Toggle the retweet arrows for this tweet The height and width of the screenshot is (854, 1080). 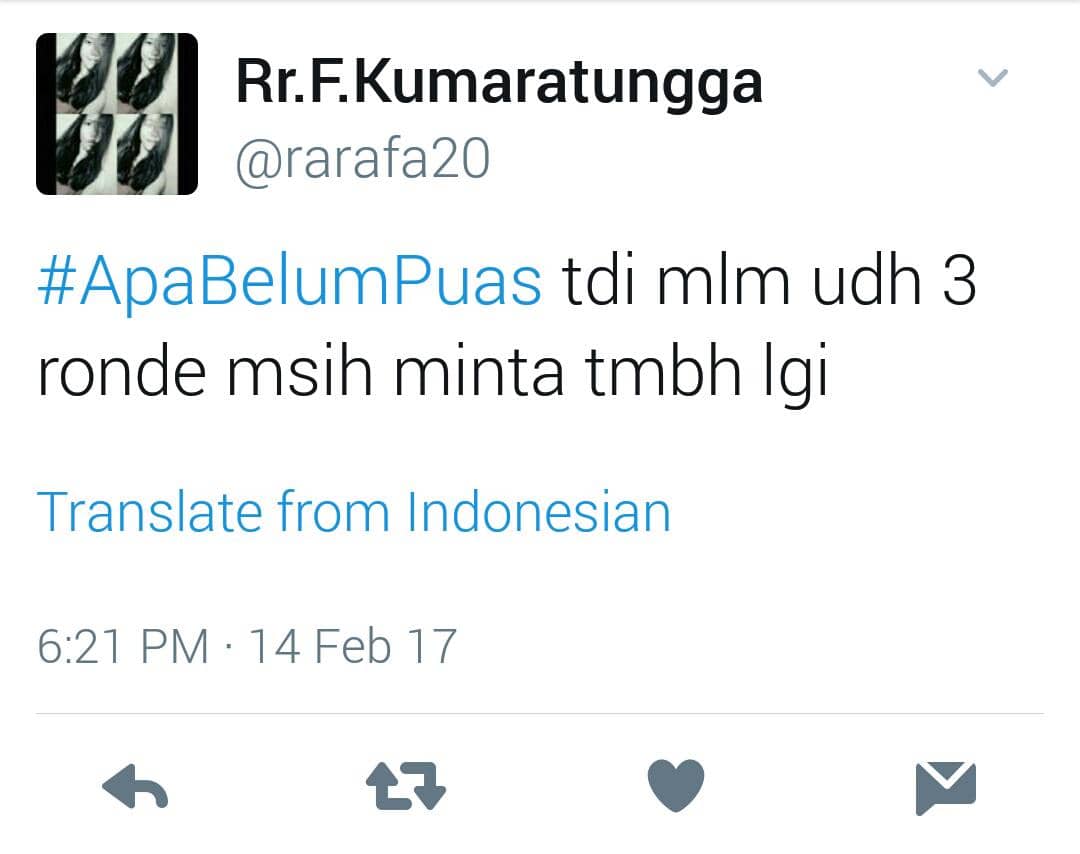[x=406, y=785]
